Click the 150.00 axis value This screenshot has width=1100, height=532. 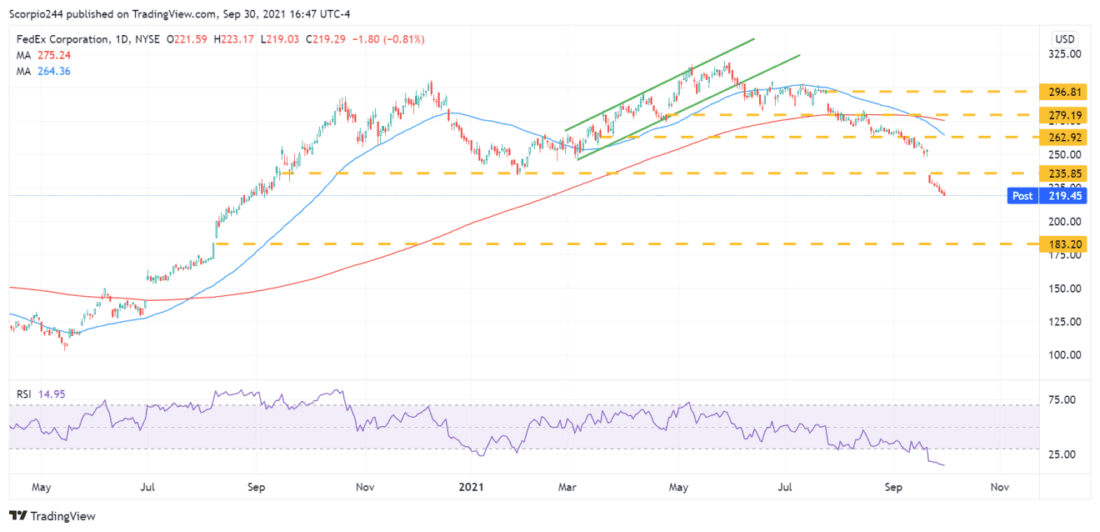tap(1064, 288)
